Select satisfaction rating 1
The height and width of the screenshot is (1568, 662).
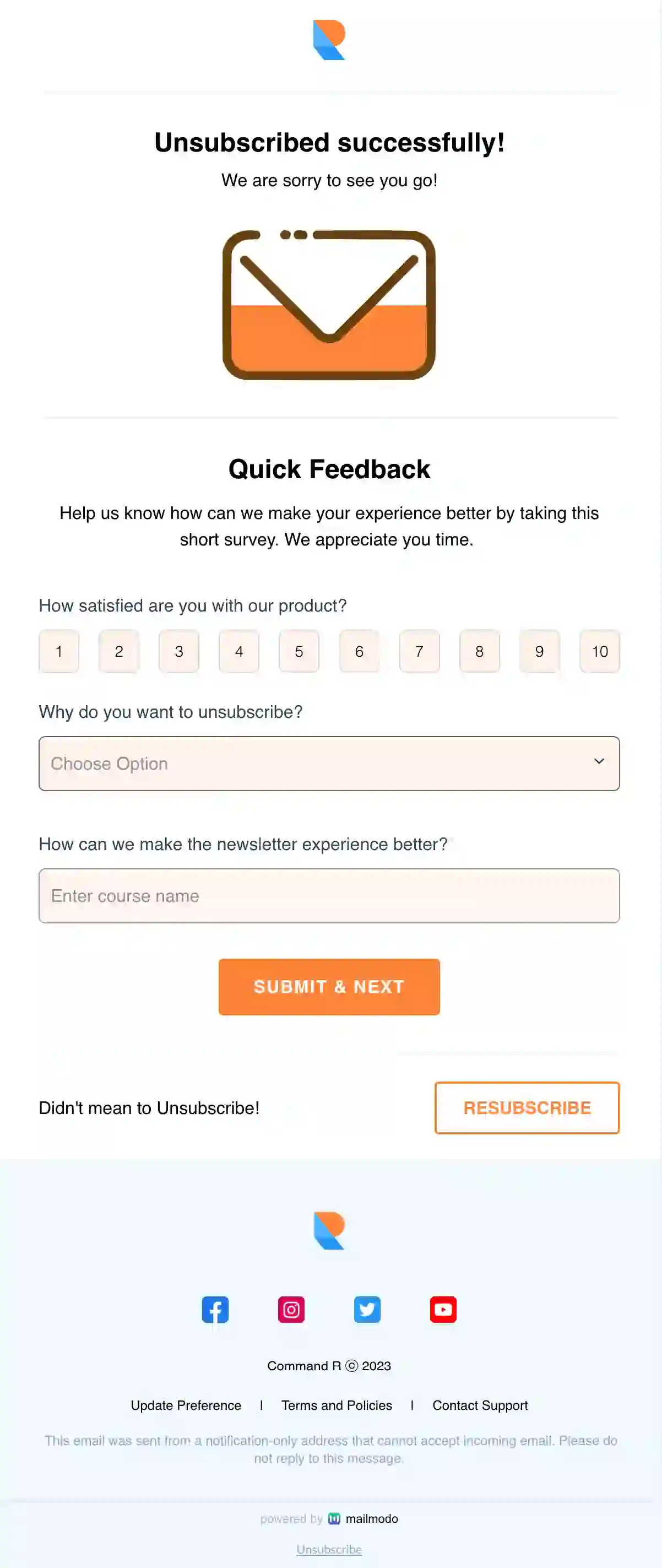[58, 651]
